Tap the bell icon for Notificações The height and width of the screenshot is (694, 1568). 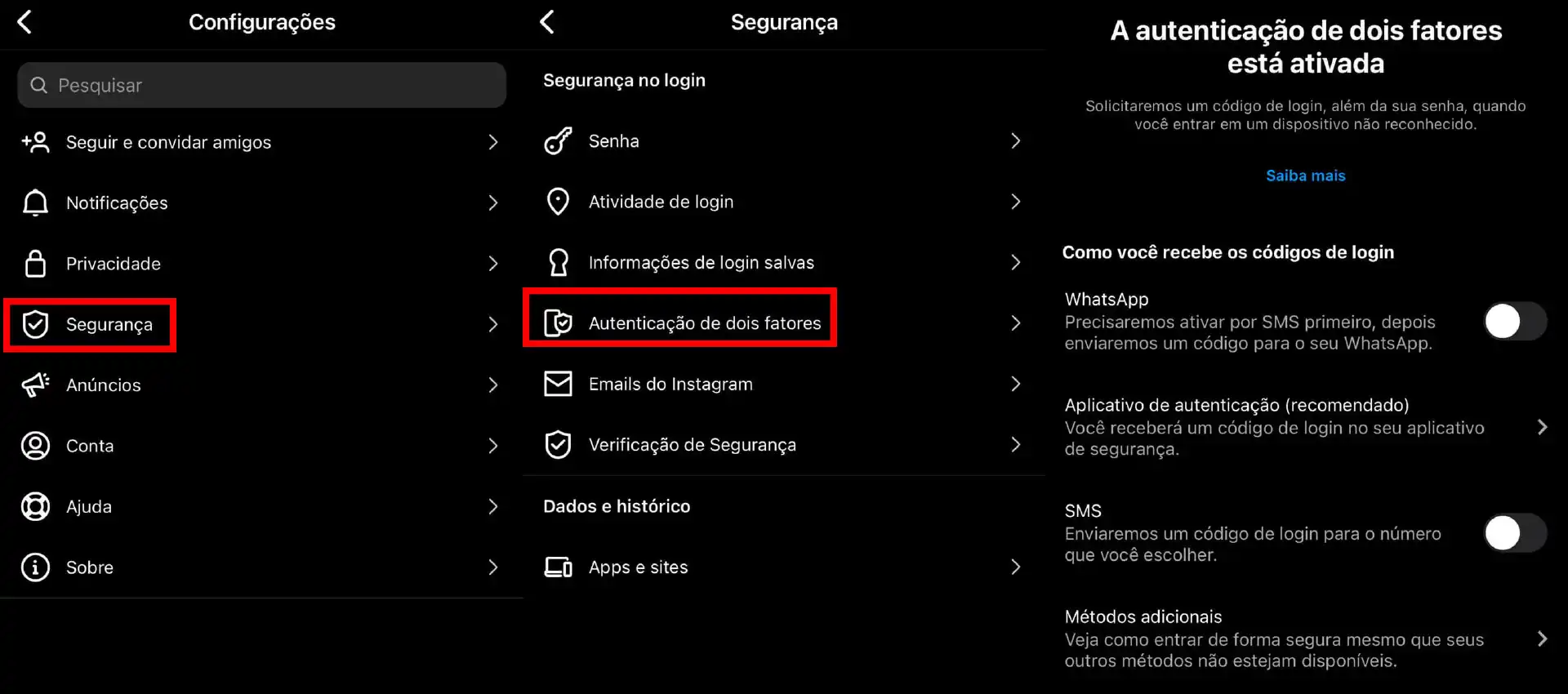pyautogui.click(x=35, y=202)
